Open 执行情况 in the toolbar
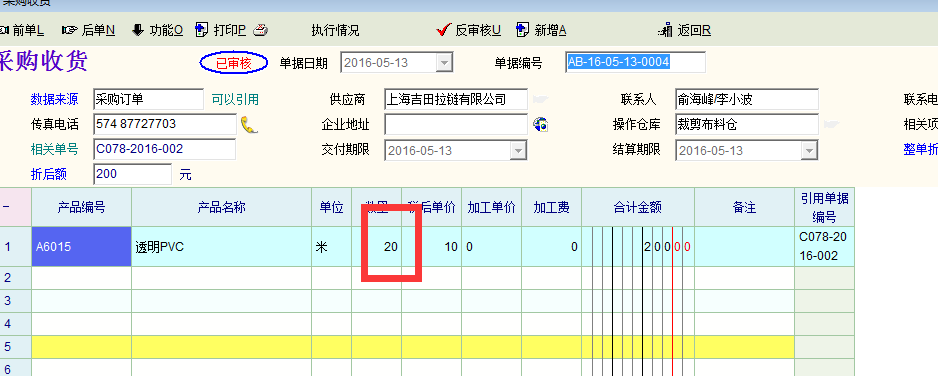The width and height of the screenshot is (938, 376). tap(335, 30)
